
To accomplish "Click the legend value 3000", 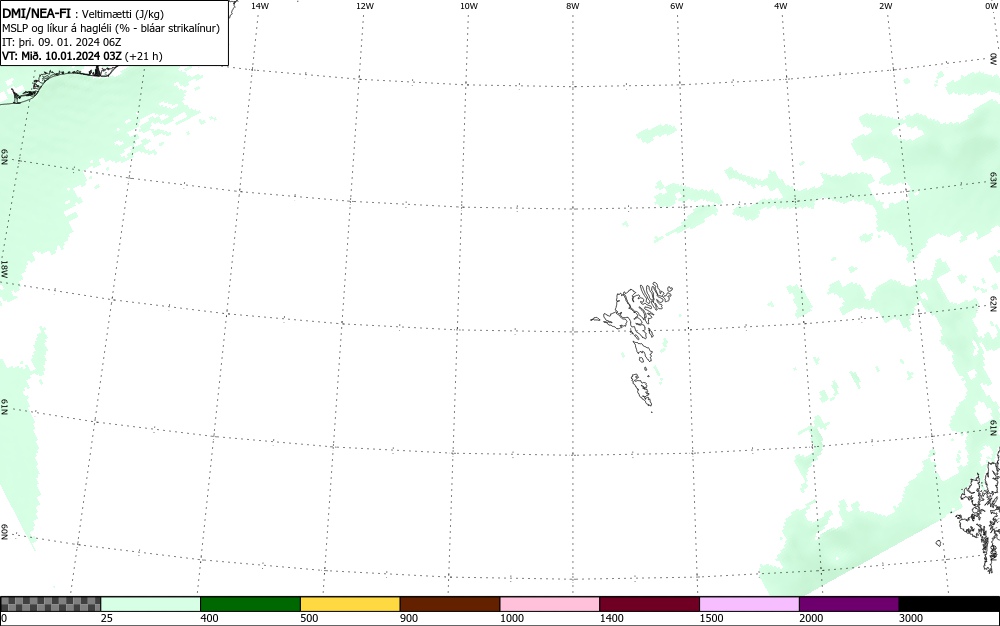I will (x=911, y=618).
